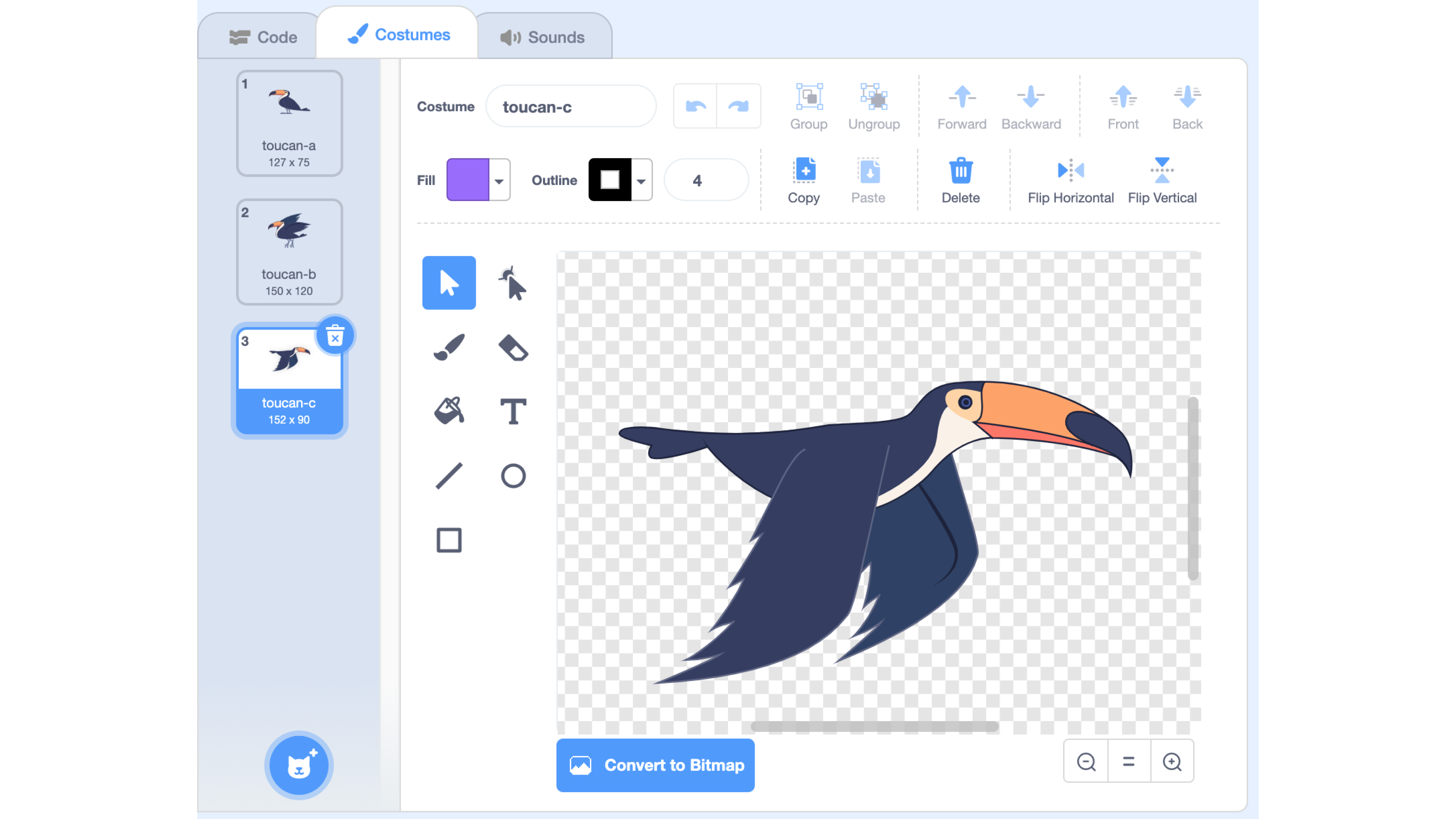This screenshot has width=1456, height=819.
Task: Pick the Fill bucket tool
Action: pos(449,411)
